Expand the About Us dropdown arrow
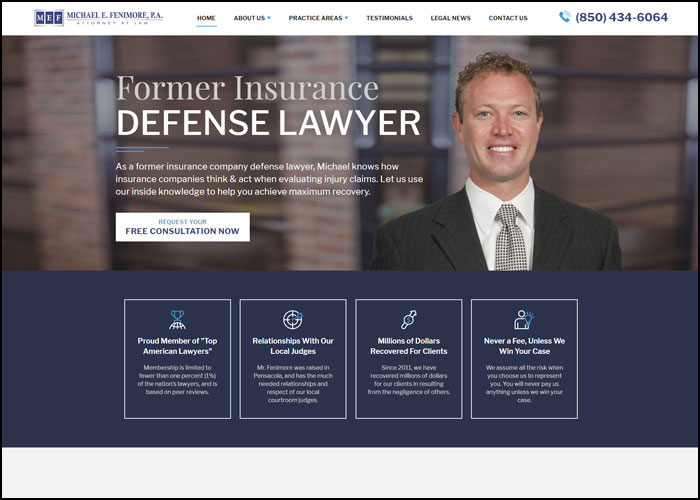 coord(268,18)
